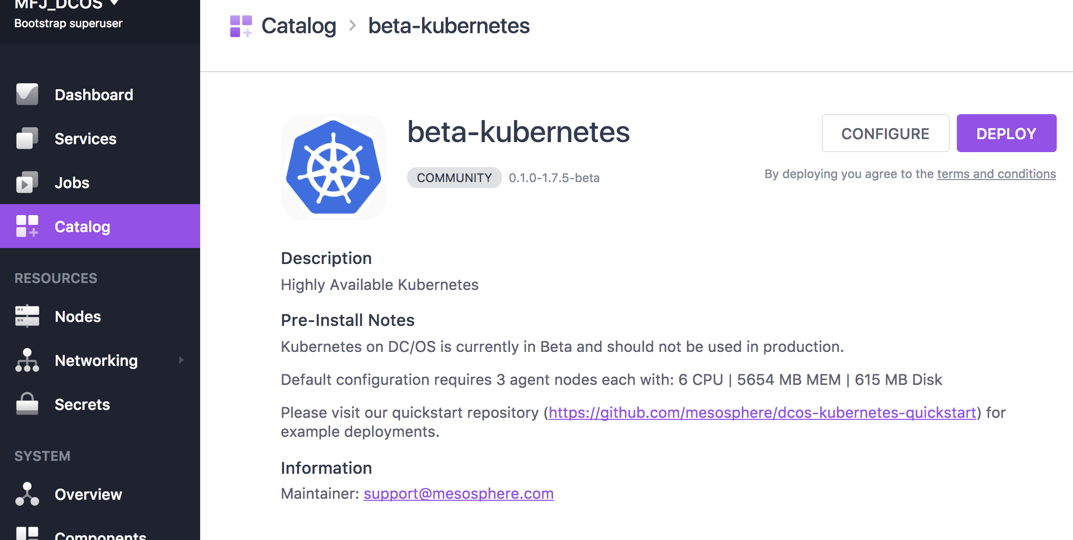
Task: Expand the Networking submenu arrow
Action: (x=181, y=360)
